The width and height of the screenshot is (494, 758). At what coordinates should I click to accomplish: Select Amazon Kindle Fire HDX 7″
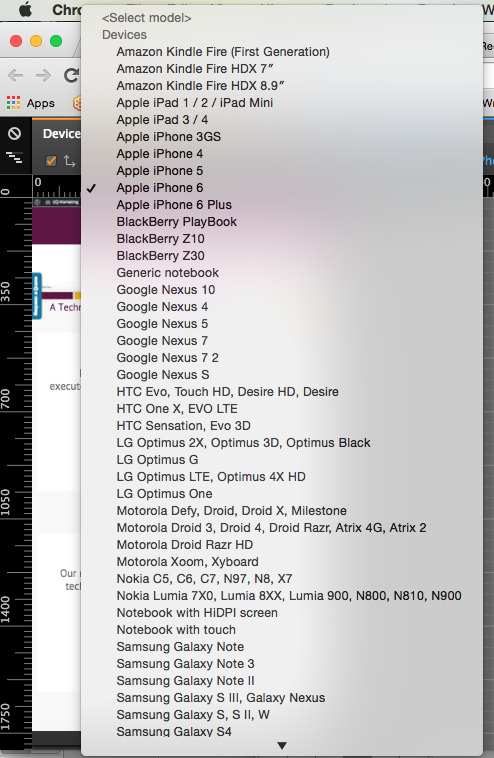tap(282, 69)
